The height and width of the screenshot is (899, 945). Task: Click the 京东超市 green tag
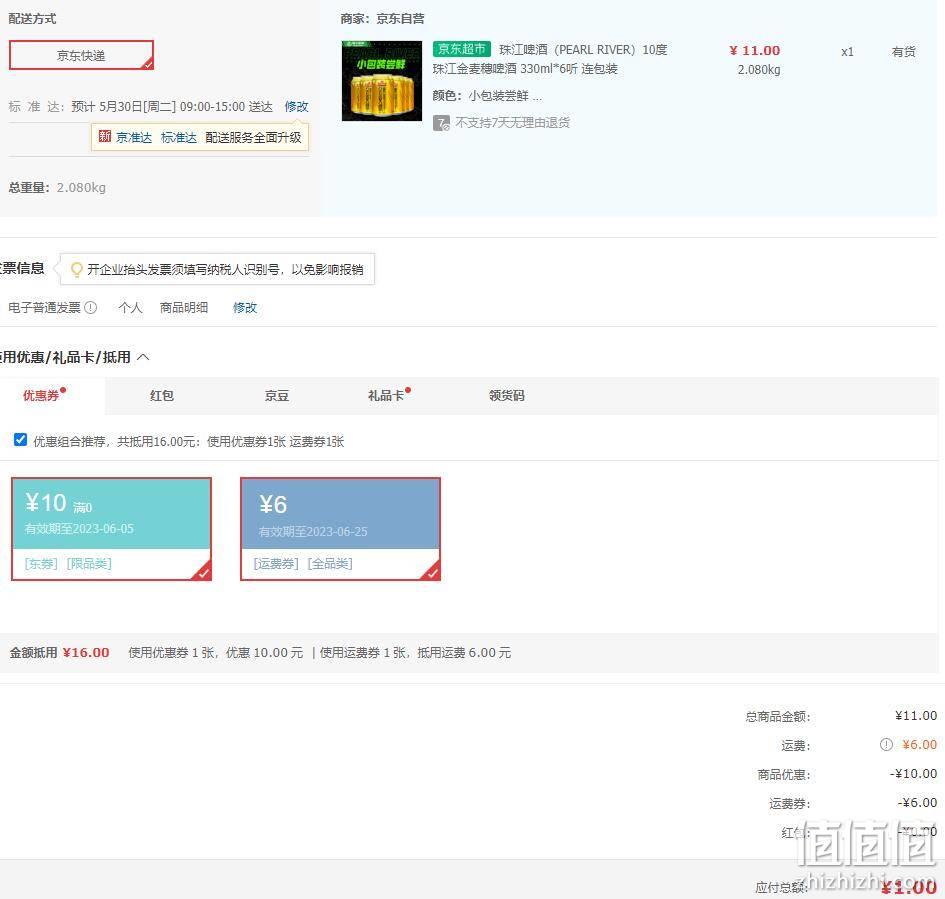click(x=462, y=49)
